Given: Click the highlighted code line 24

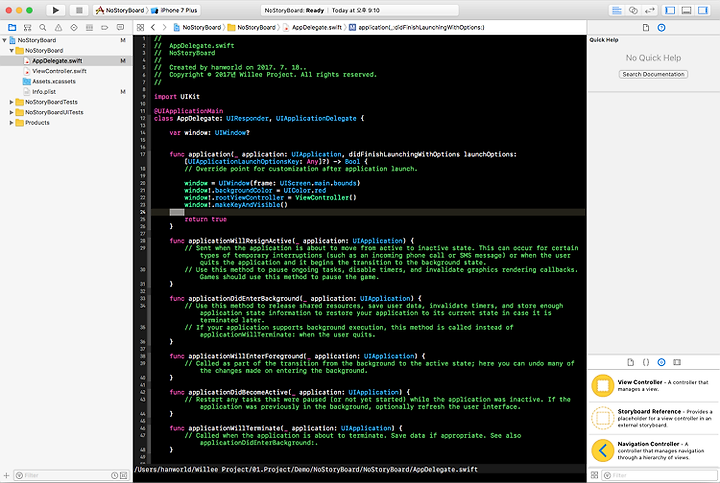Looking at the screenshot, I should click(x=368, y=212).
